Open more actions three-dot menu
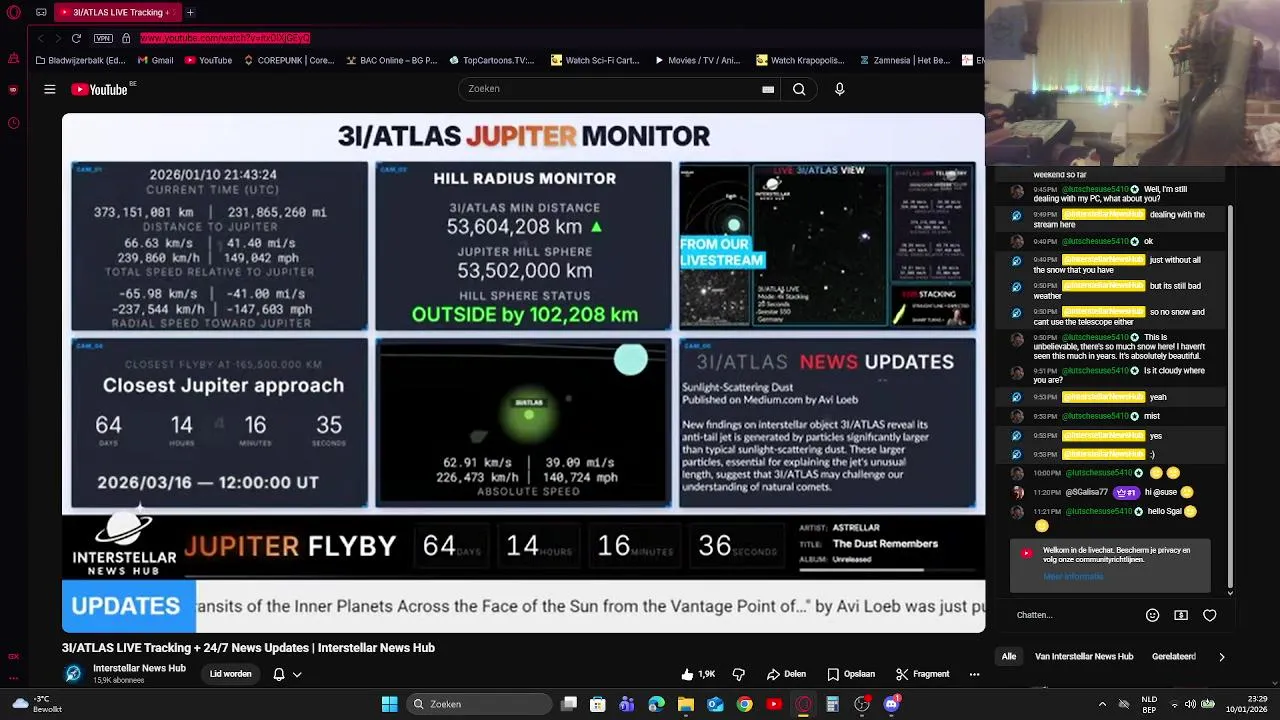 coord(974,674)
